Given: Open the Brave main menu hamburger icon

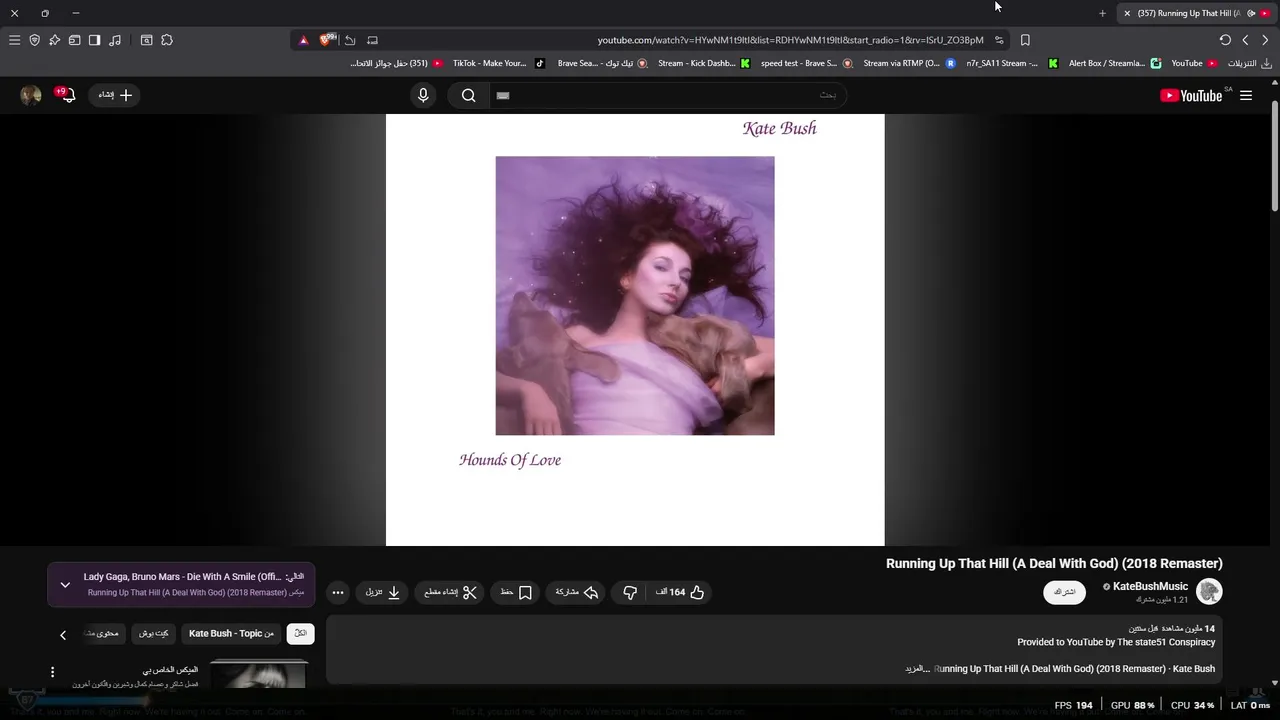Looking at the screenshot, I should 14,40.
